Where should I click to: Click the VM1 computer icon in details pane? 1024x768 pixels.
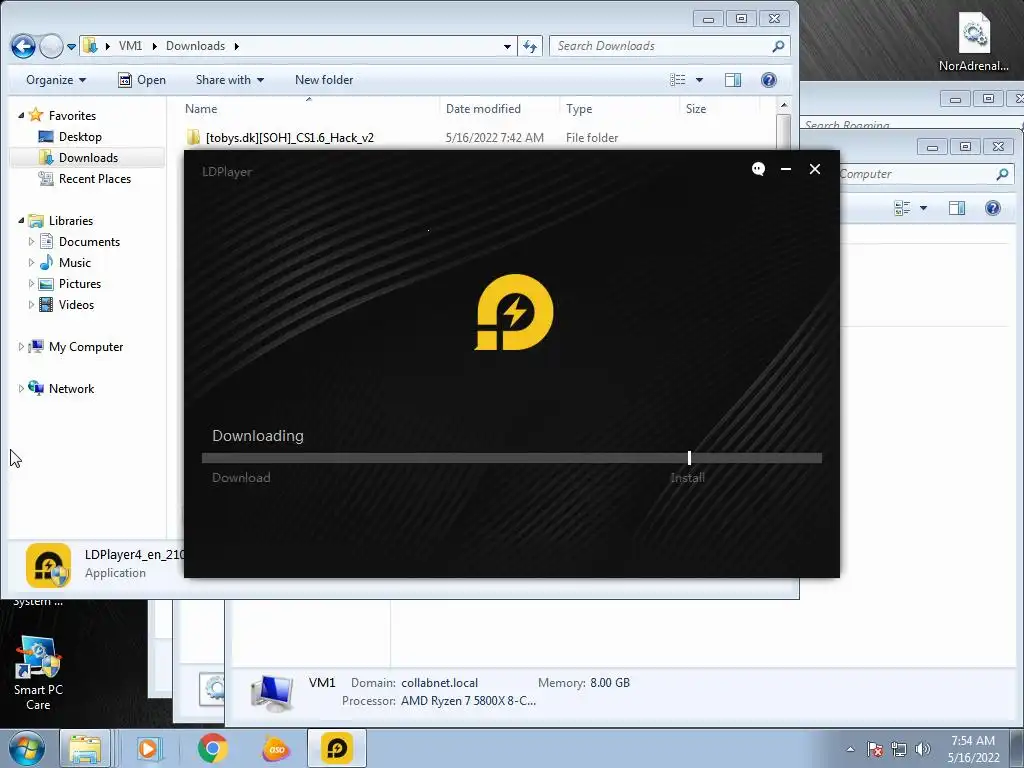coord(272,694)
